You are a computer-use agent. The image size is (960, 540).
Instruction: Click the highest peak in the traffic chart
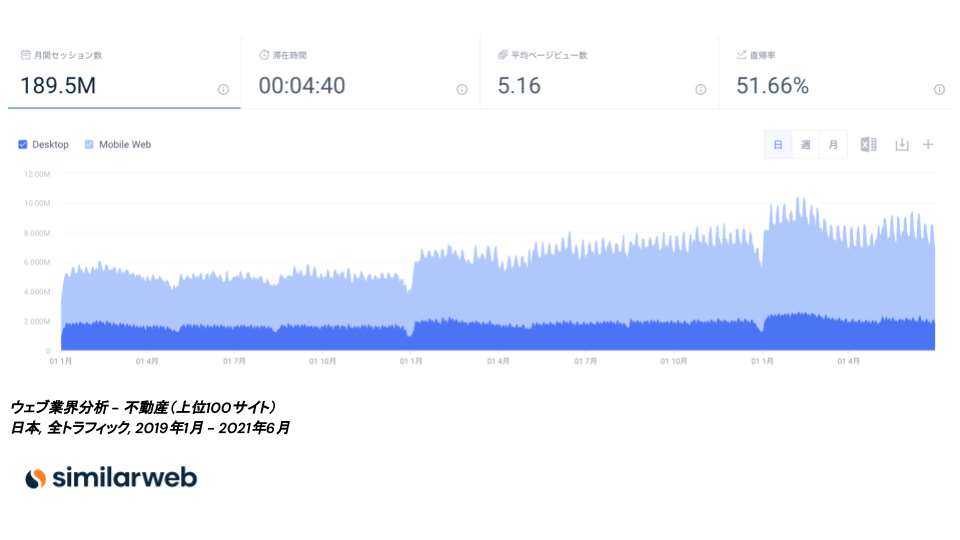[x=798, y=198]
